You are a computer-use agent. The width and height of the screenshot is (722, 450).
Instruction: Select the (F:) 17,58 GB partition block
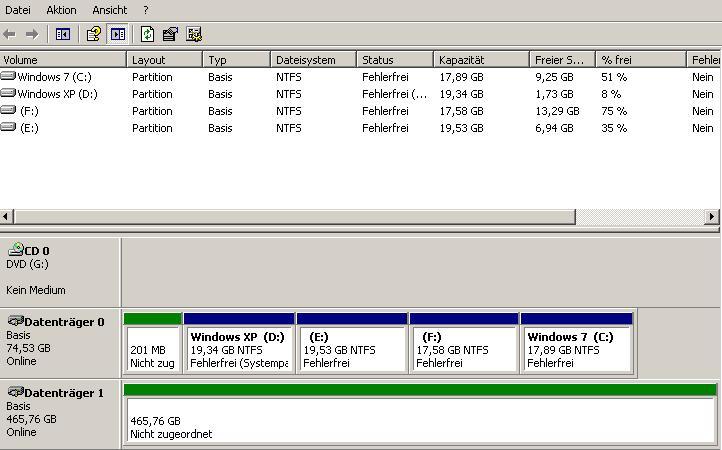tap(464, 343)
